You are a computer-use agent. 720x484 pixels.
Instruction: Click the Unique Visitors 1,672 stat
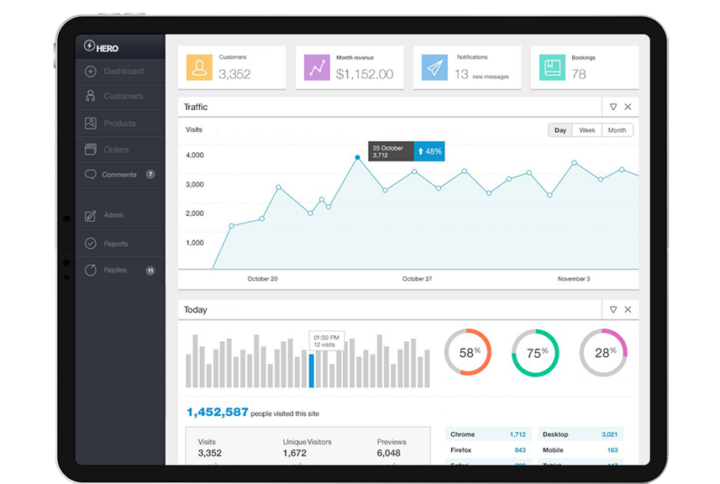(x=307, y=448)
